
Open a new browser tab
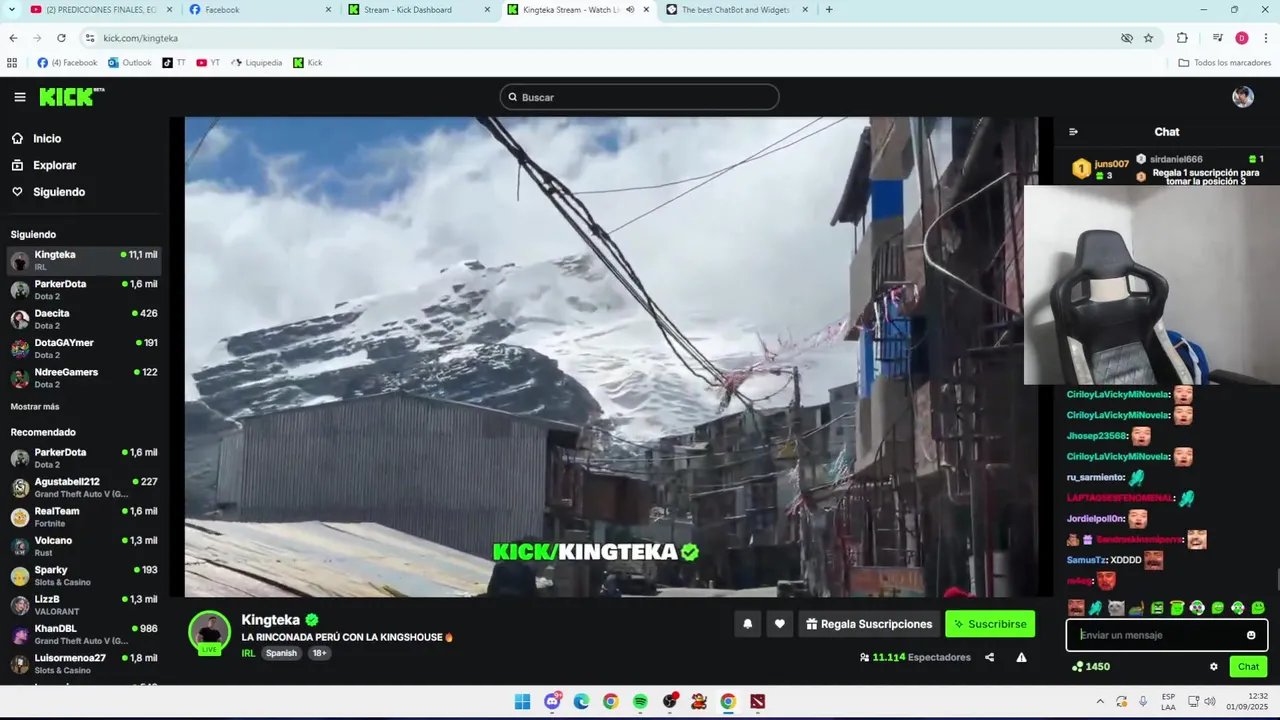(829, 10)
